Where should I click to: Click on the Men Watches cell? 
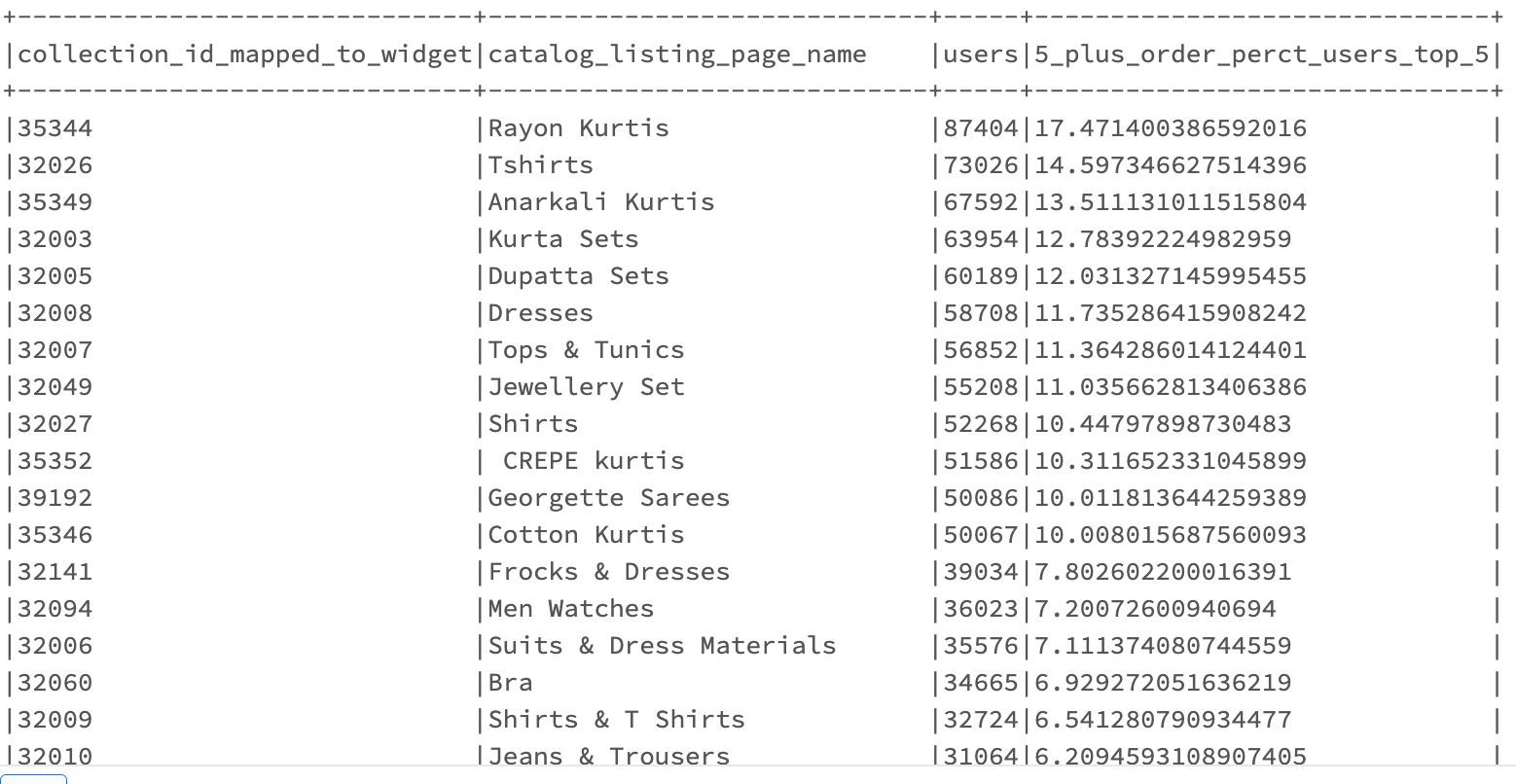pos(570,609)
